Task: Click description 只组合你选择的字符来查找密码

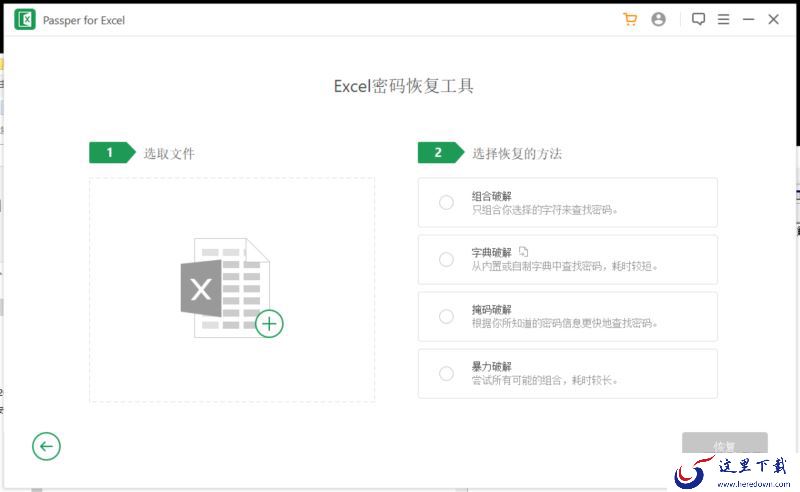Action: point(544,210)
